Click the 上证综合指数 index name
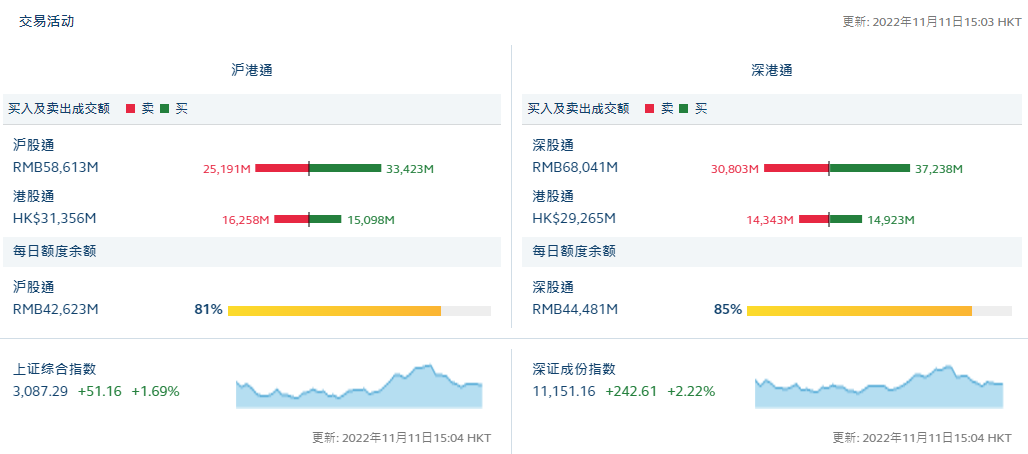Image resolution: width=1028 pixels, height=454 pixels. pos(55,369)
